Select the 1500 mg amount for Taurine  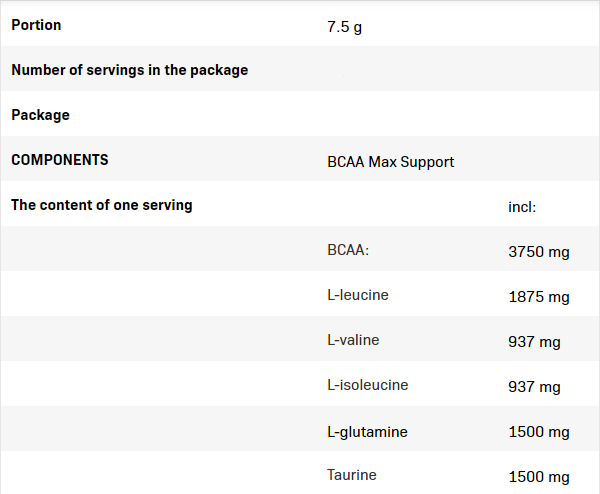(x=538, y=477)
